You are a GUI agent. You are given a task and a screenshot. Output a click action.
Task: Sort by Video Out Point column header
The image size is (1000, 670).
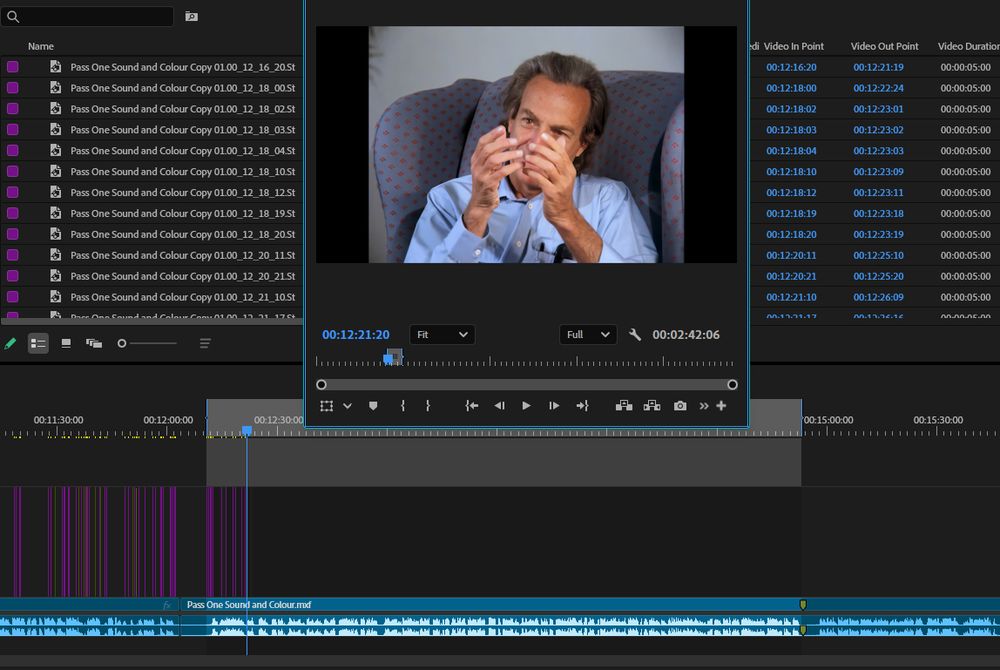[x=885, y=46]
